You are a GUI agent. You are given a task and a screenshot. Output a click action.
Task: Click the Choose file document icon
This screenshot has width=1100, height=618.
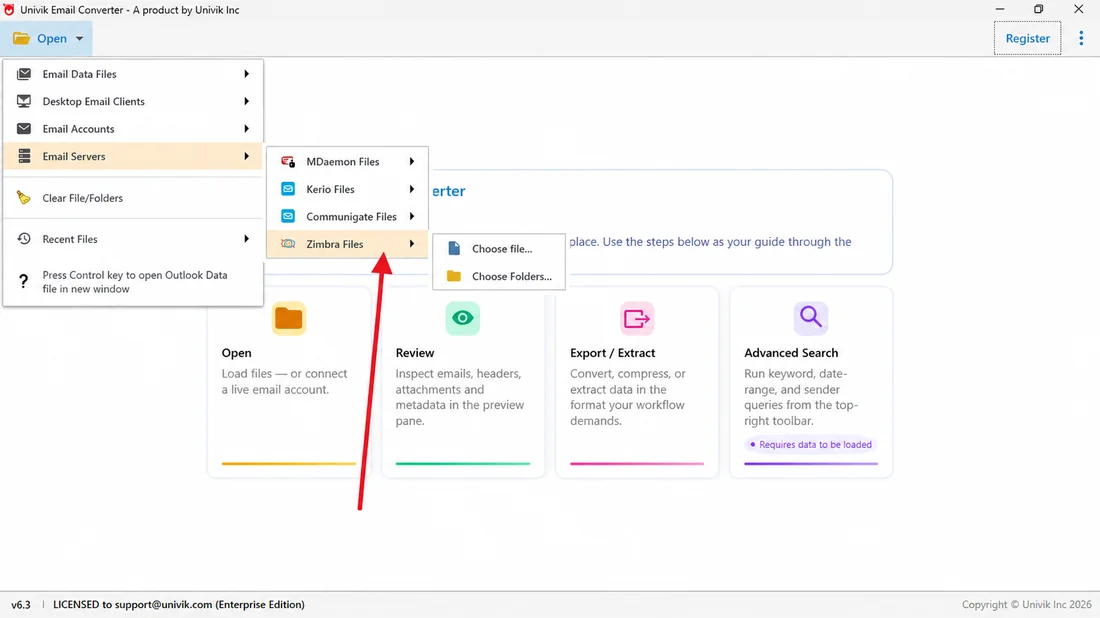coord(454,248)
